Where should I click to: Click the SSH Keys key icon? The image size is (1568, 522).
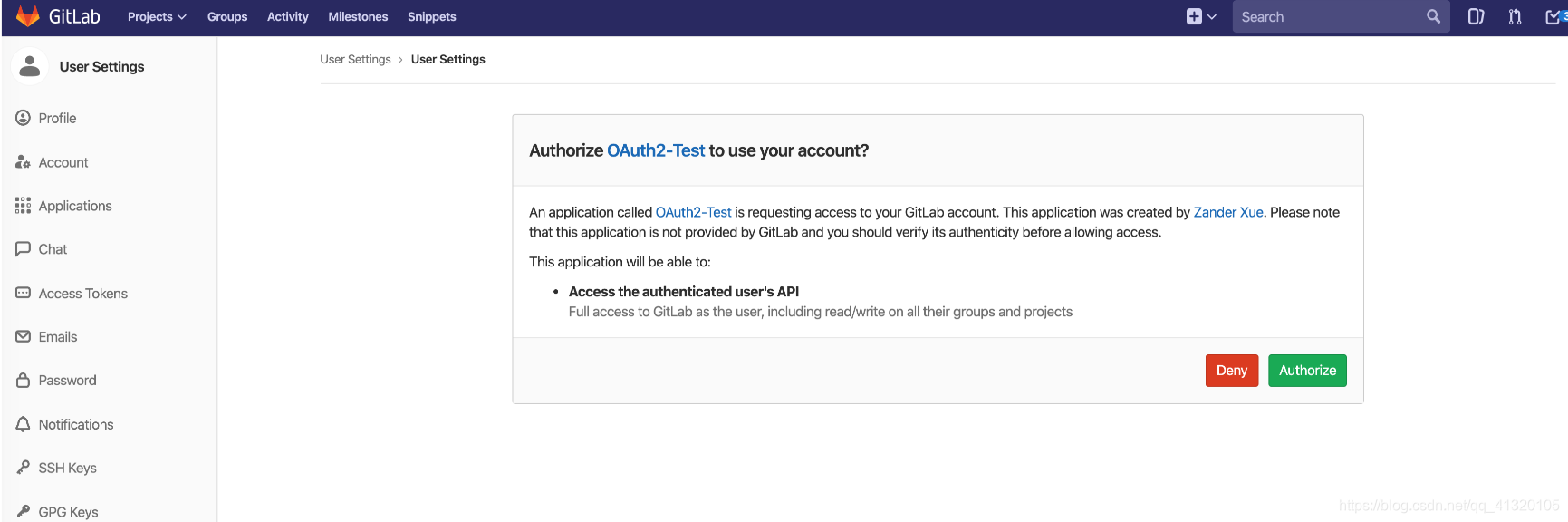[x=24, y=468]
